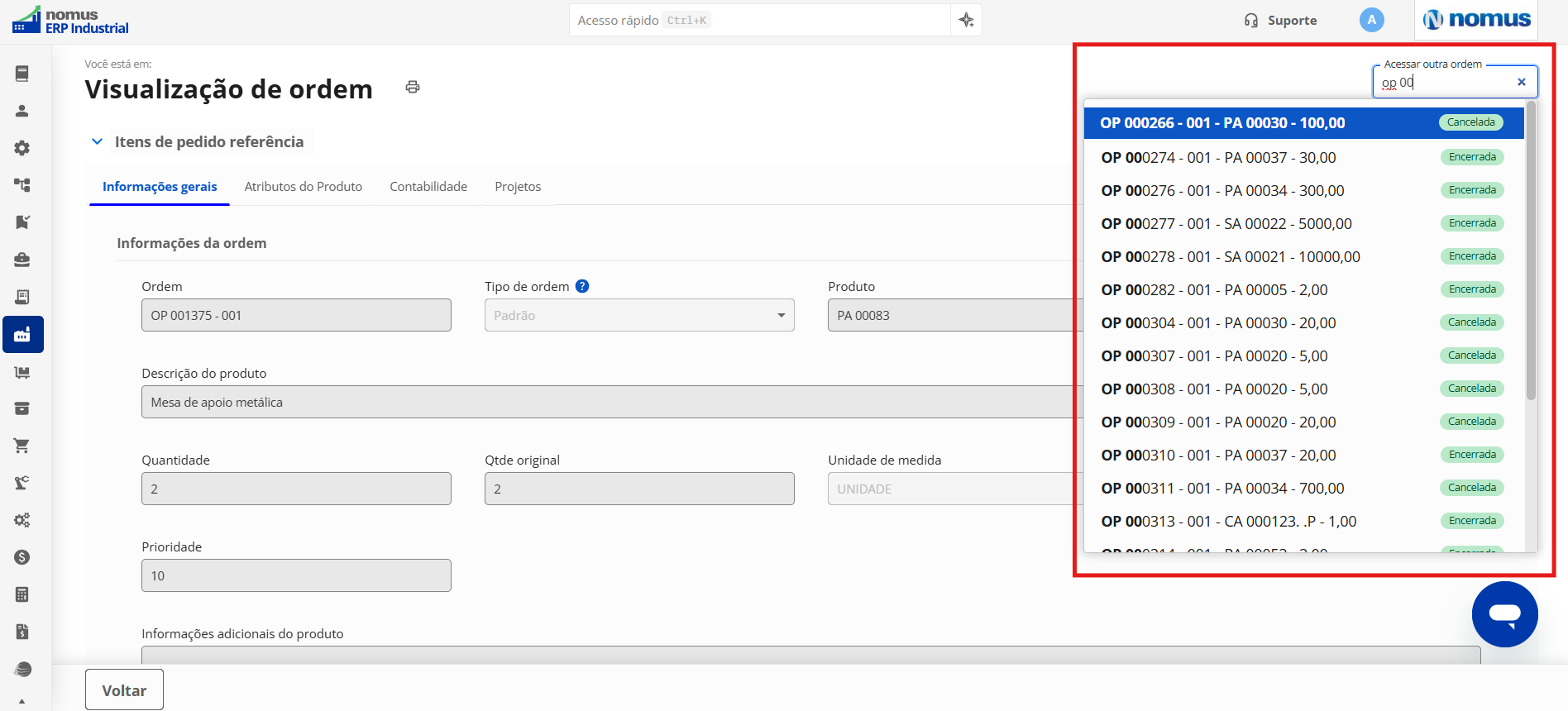The width and height of the screenshot is (1568, 711).
Task: Select order OP 000304 - 001 - PA 00030
Action: click(1304, 322)
